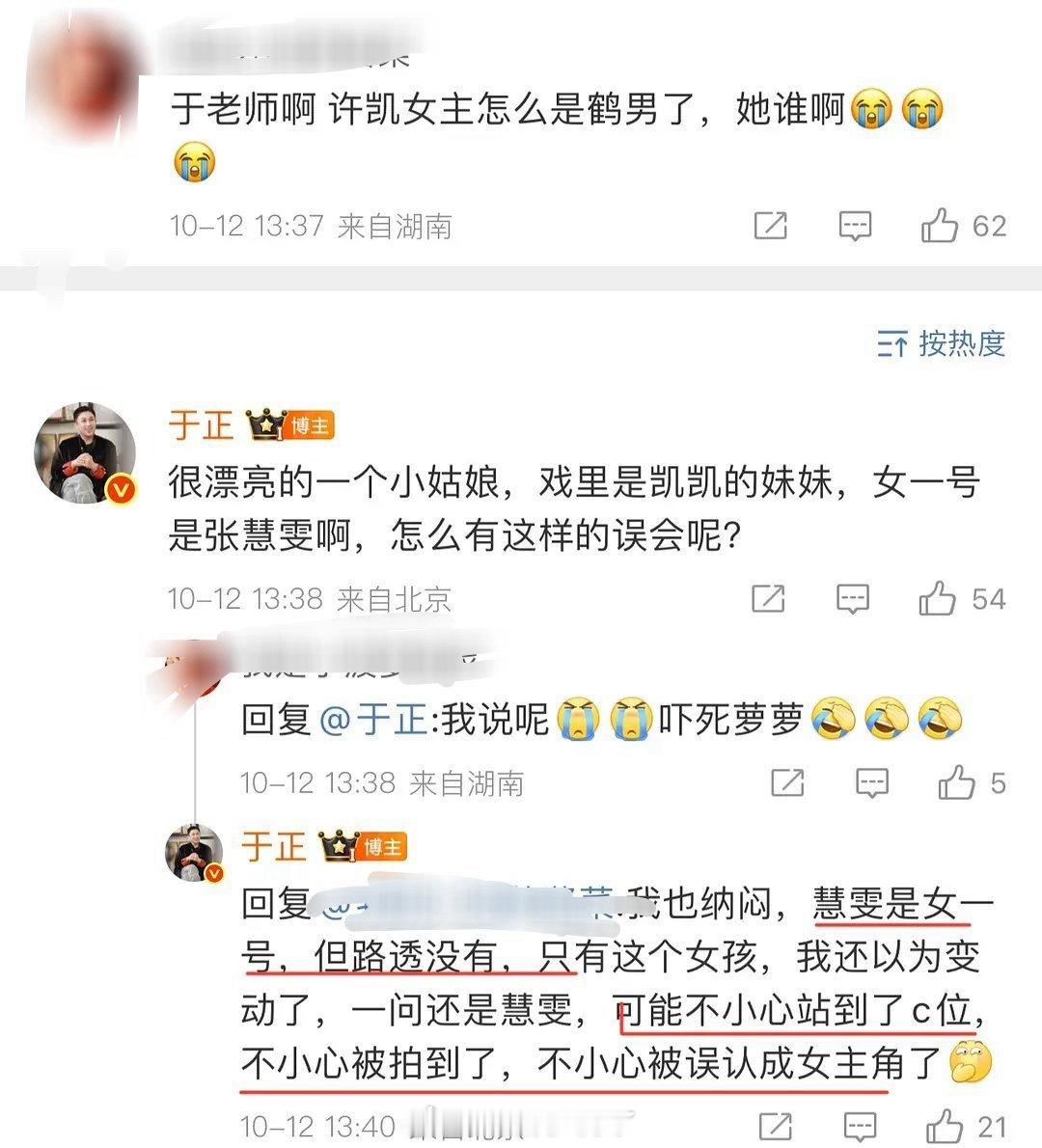Open 按热度 sort order dropdown
The width and height of the screenshot is (1042, 1148).
pos(942,343)
